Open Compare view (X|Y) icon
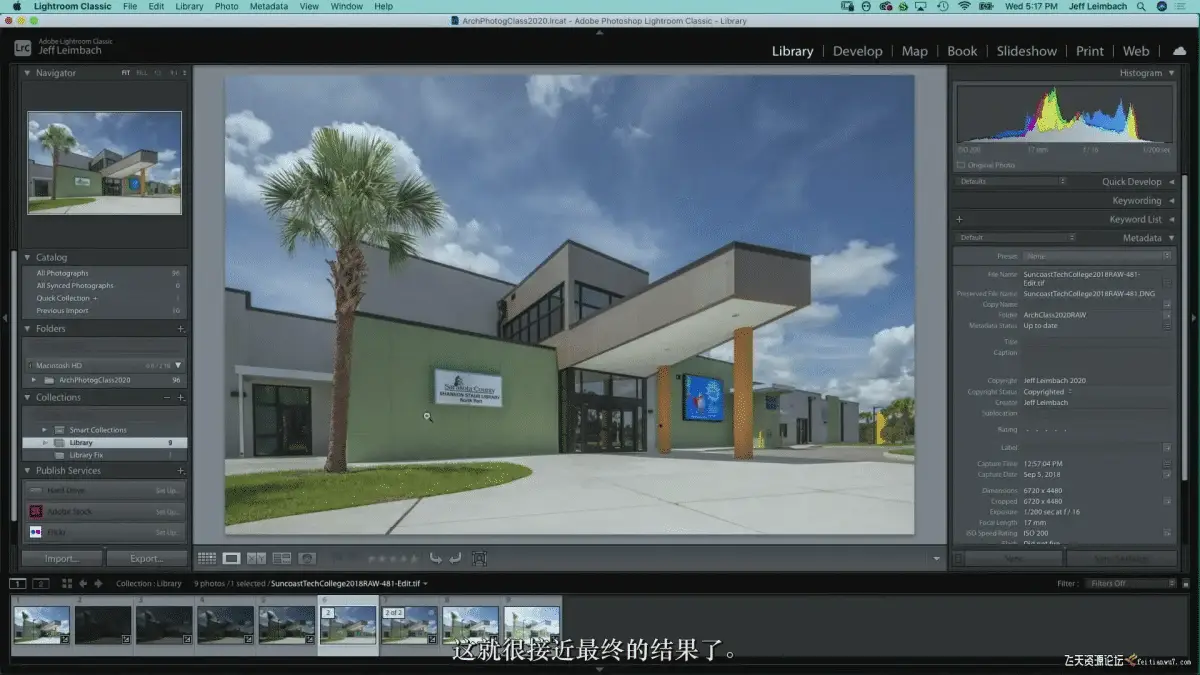1200x675 pixels. point(256,558)
